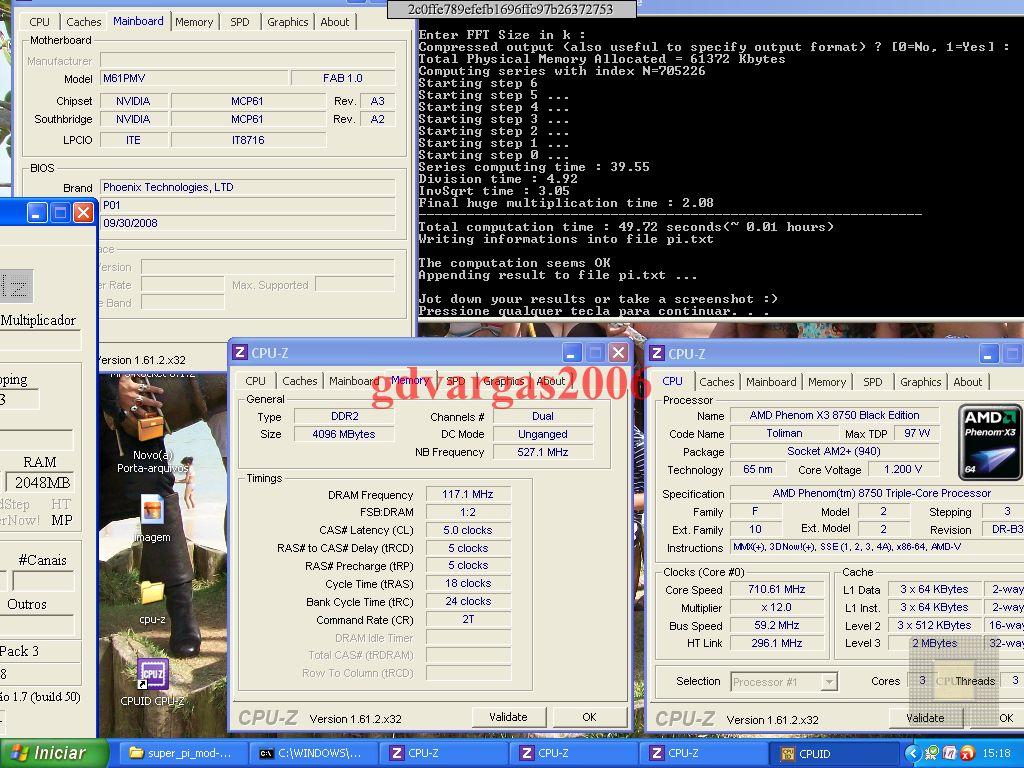Open the cpu-z folder on the desktop

[152, 600]
